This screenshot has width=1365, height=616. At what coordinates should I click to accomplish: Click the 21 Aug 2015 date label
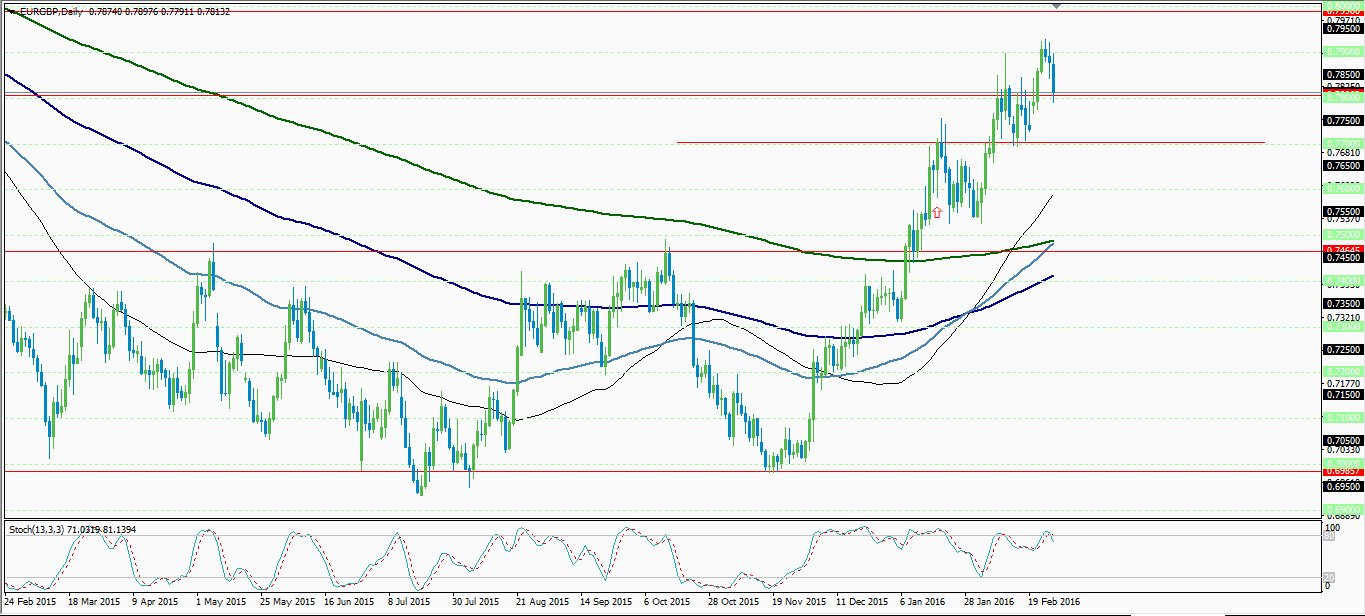[x=540, y=603]
